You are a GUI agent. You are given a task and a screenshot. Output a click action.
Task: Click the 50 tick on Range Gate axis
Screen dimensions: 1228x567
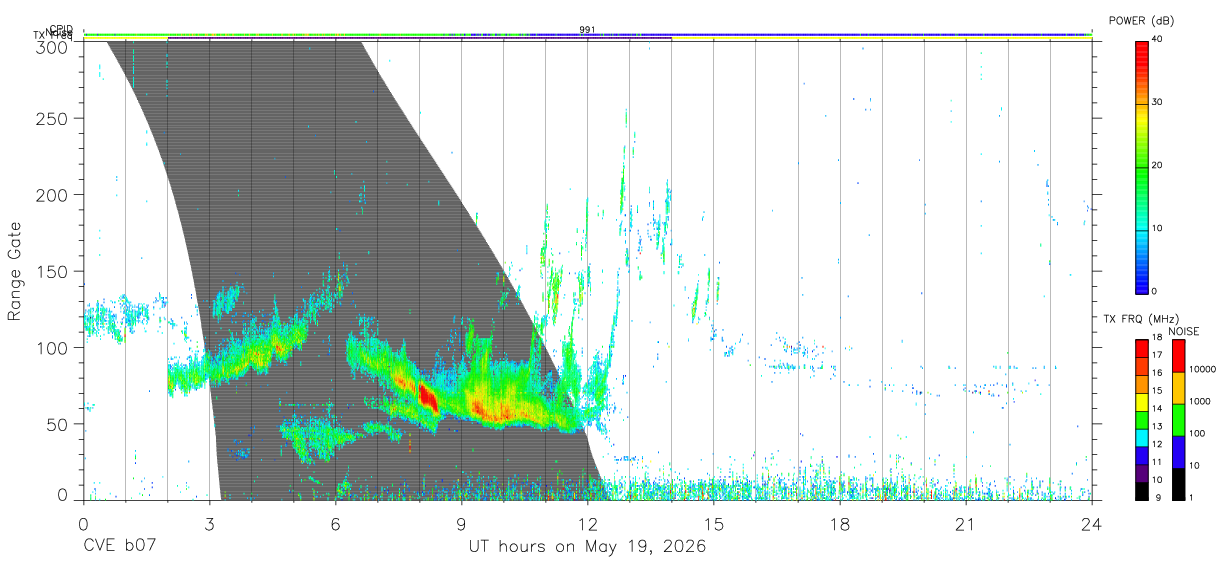[x=58, y=424]
